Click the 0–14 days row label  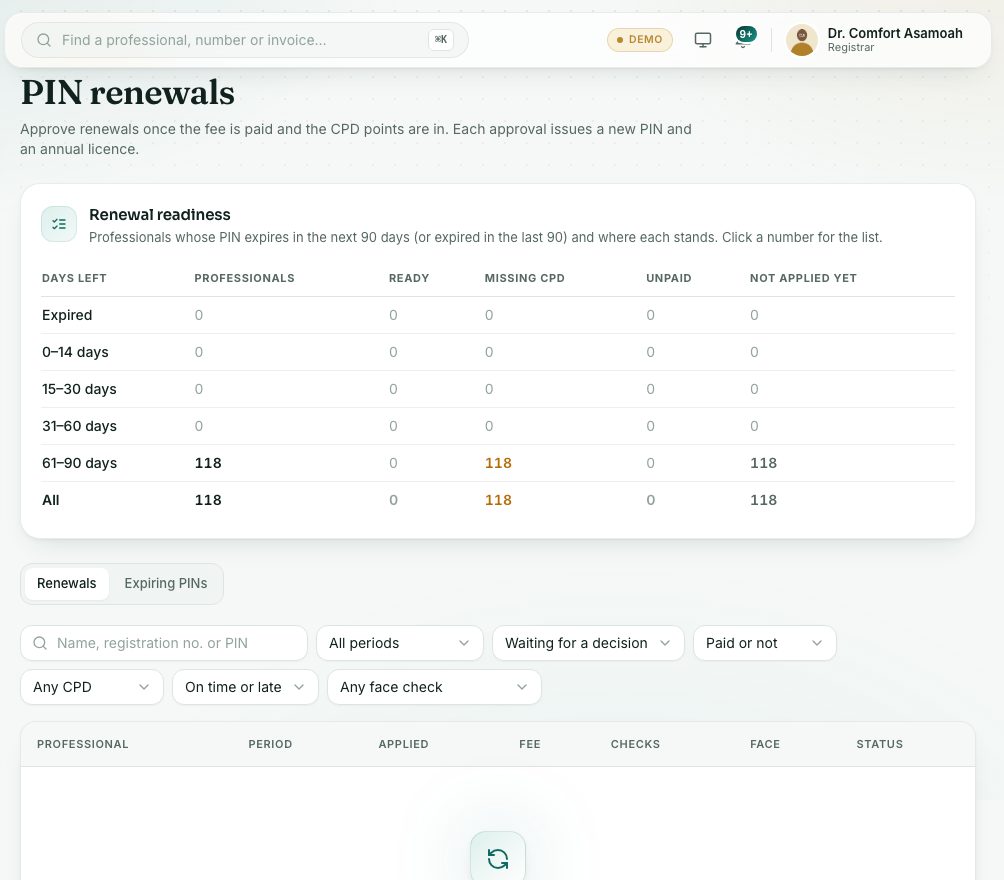point(75,352)
